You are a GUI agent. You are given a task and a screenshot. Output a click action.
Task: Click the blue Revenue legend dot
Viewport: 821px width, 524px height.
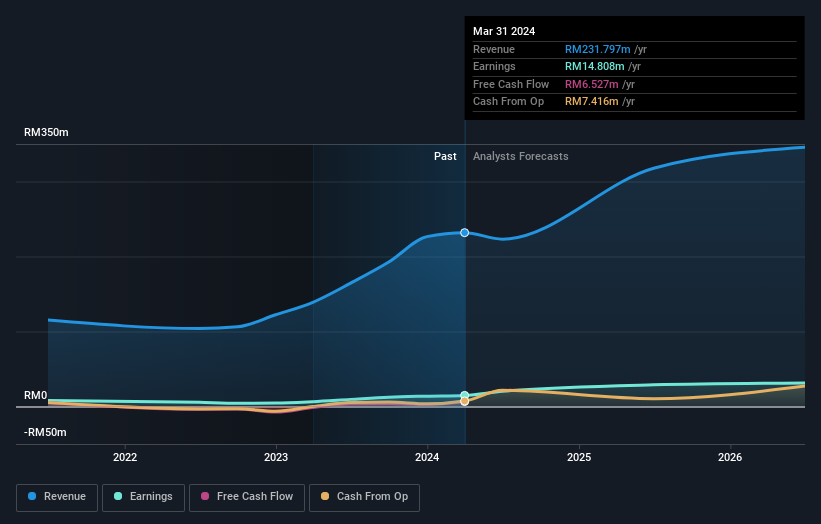coord(32,496)
